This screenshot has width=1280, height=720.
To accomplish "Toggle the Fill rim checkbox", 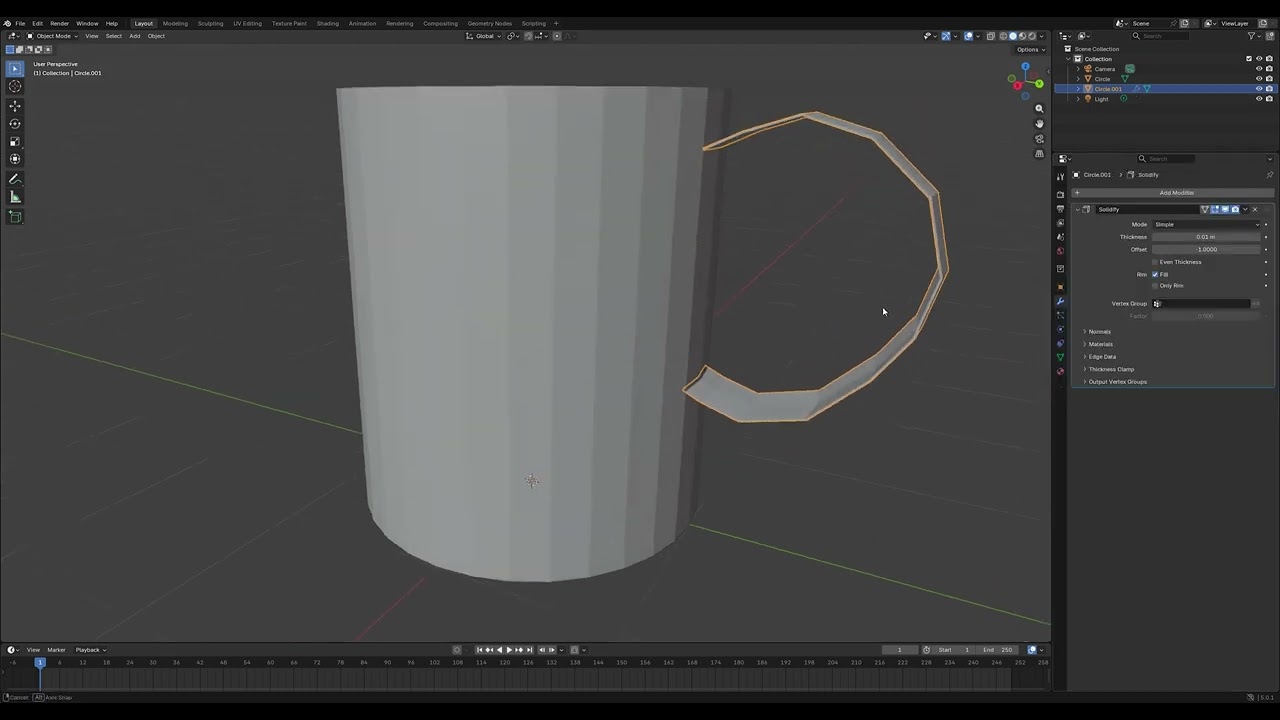I will 1155,274.
